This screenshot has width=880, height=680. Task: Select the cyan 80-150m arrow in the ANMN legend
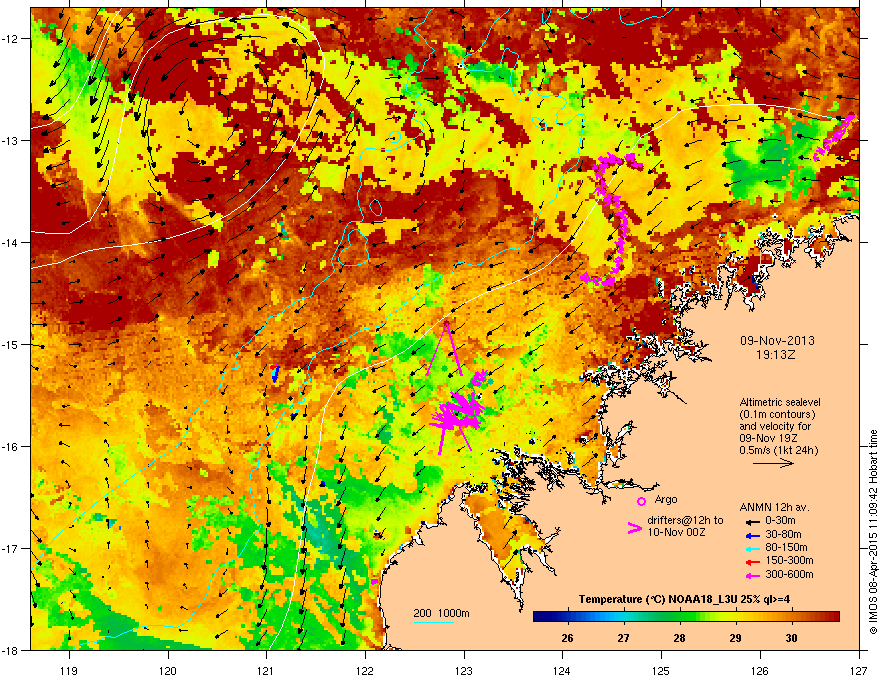click(x=753, y=548)
